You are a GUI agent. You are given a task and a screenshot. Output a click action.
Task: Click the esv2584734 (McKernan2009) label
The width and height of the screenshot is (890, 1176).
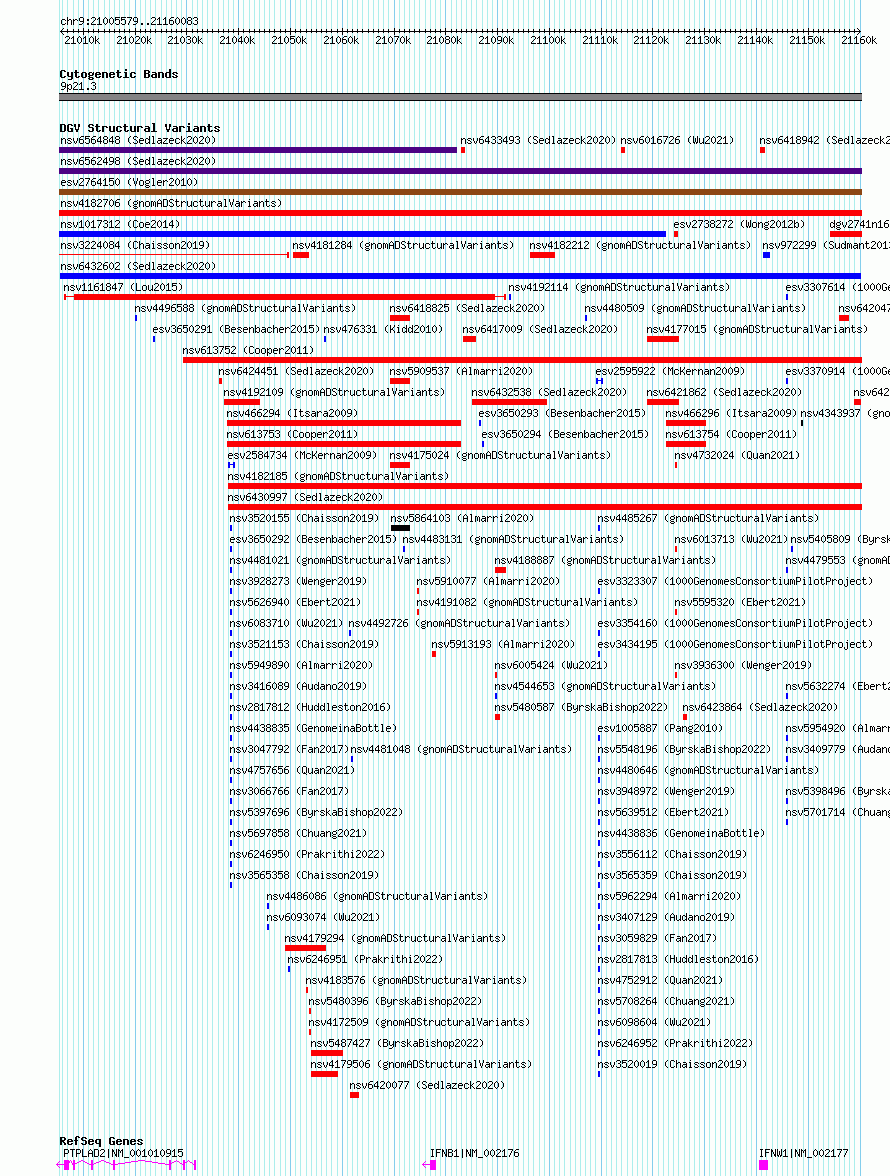302,455
